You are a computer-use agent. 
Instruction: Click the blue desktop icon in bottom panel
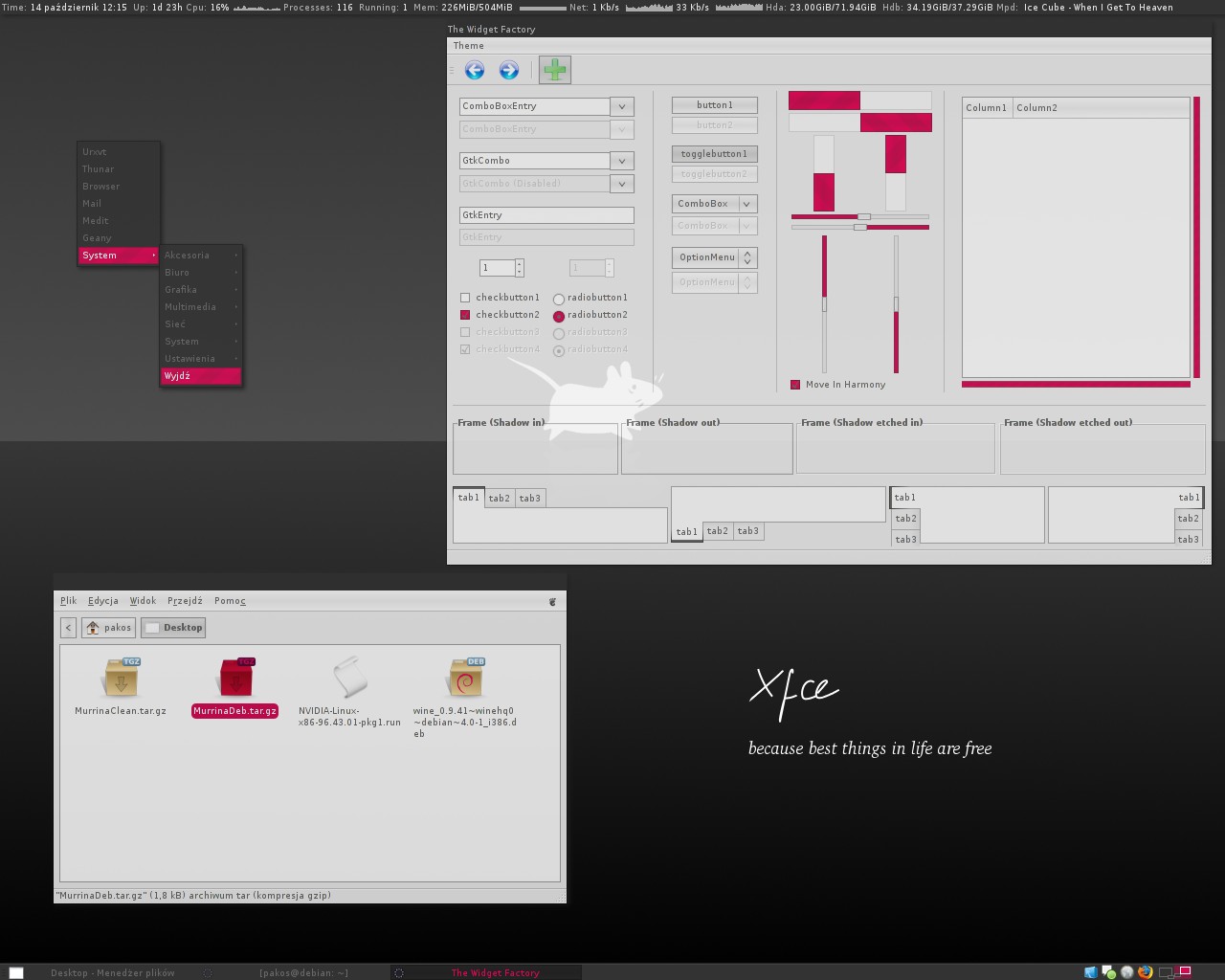click(1090, 972)
